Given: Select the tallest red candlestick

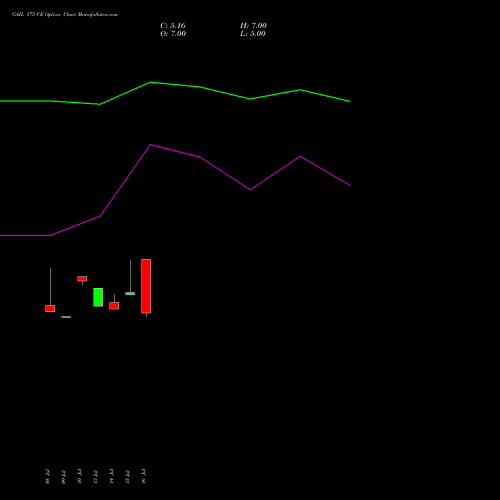Looking at the screenshot, I should click(146, 286).
